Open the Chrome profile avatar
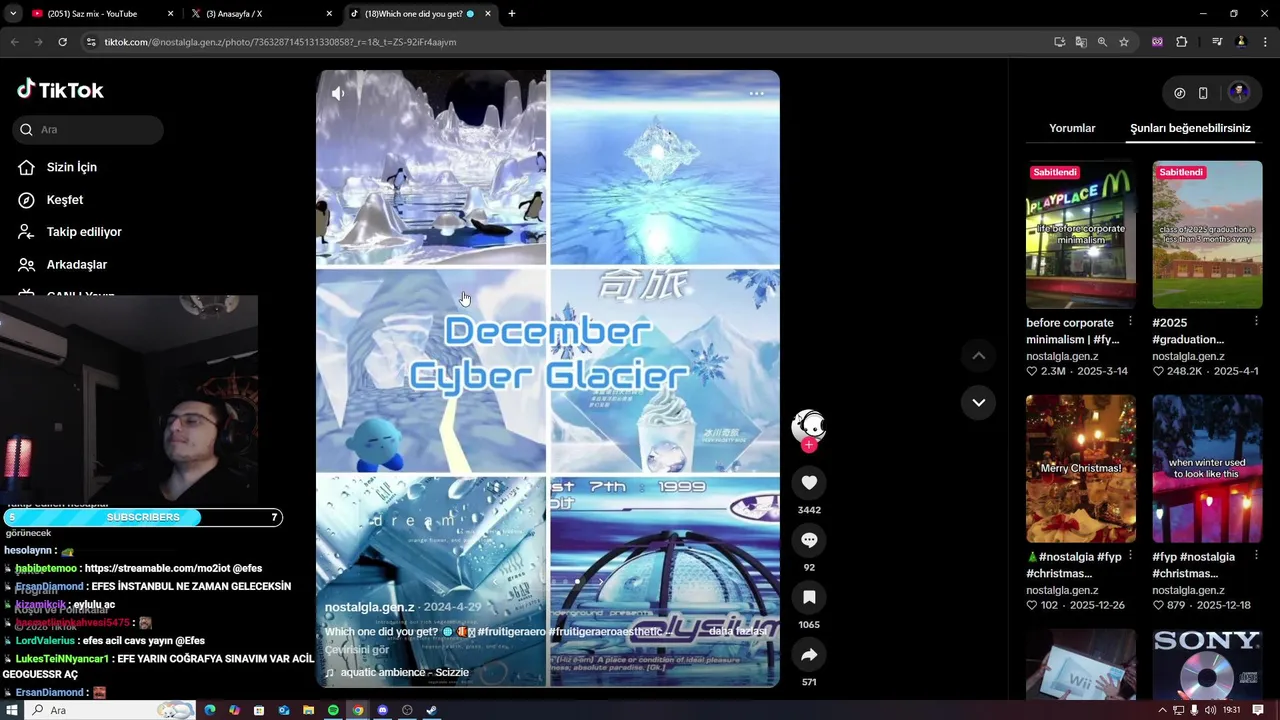Screen dimensions: 1280x720 pos(1241,42)
